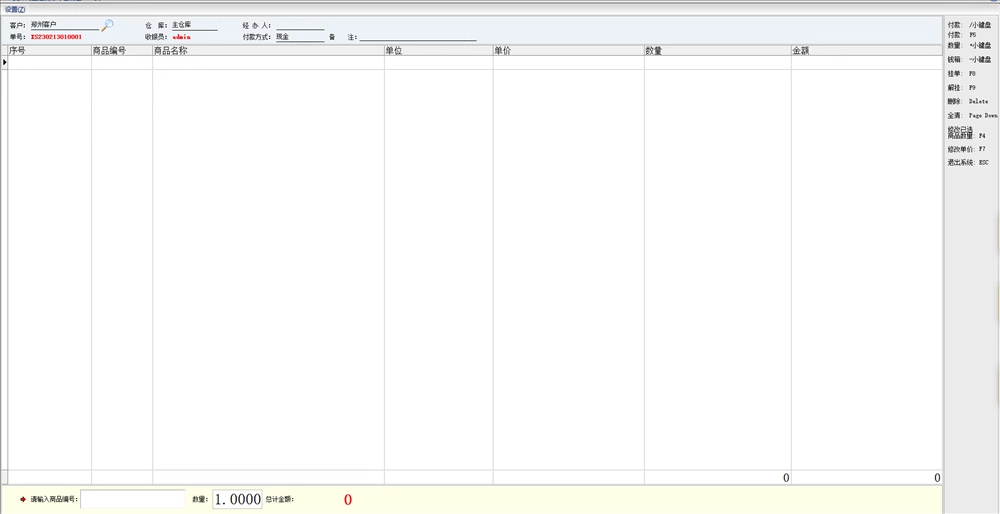Click the 删除 Delete shortcut hint
Viewport: 1000px width, 514px height.
pyautogui.click(x=968, y=101)
